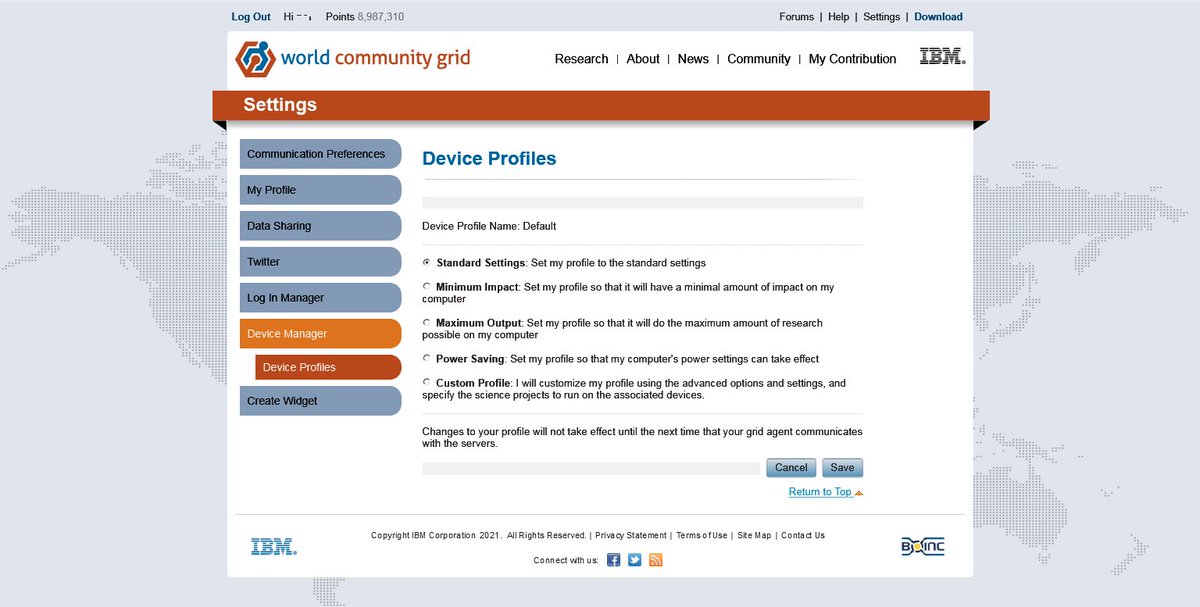
Task: Open the Terms of Use link
Action: [x=702, y=536]
